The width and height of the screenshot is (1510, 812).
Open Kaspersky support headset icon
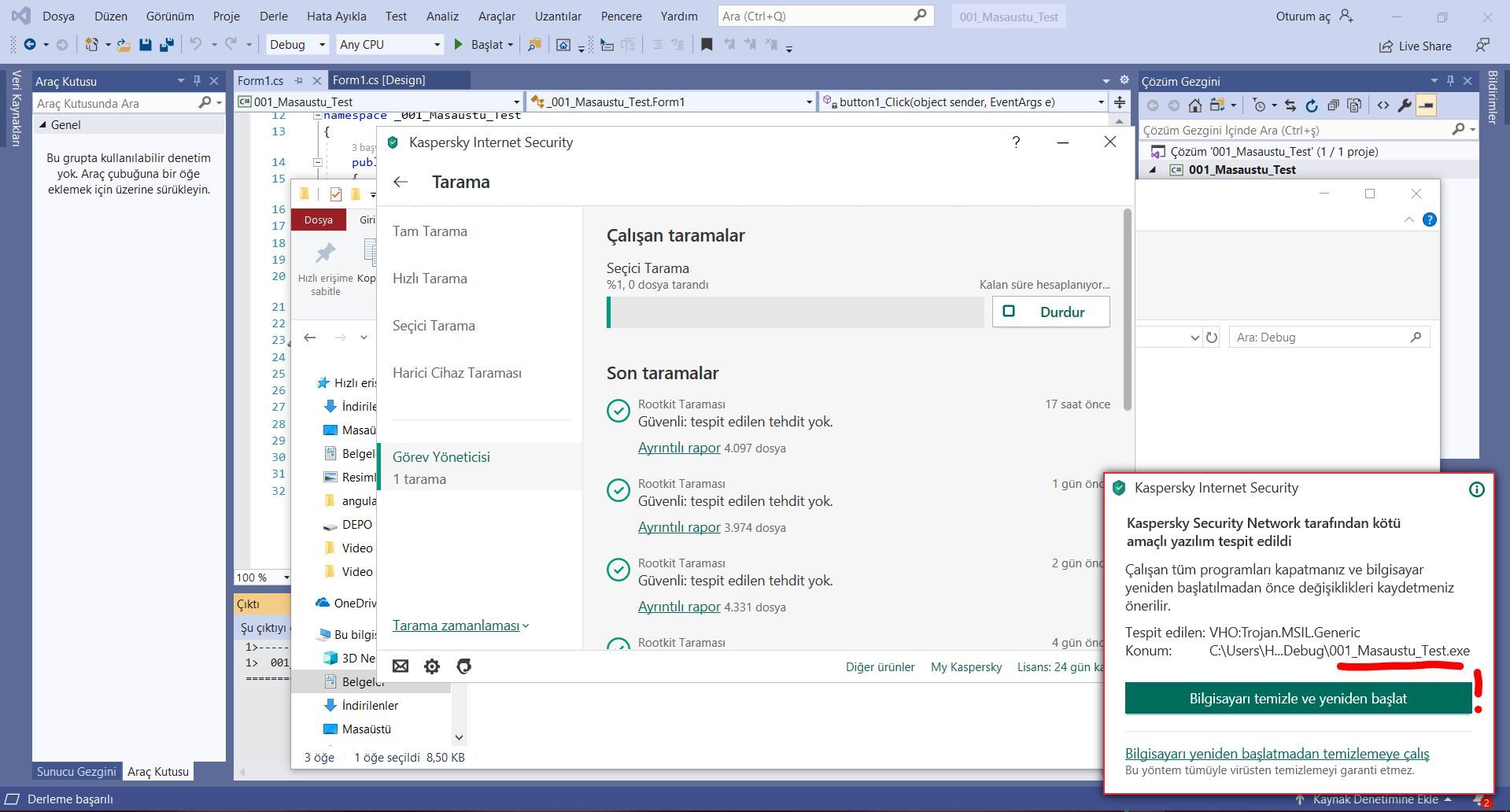click(x=463, y=666)
